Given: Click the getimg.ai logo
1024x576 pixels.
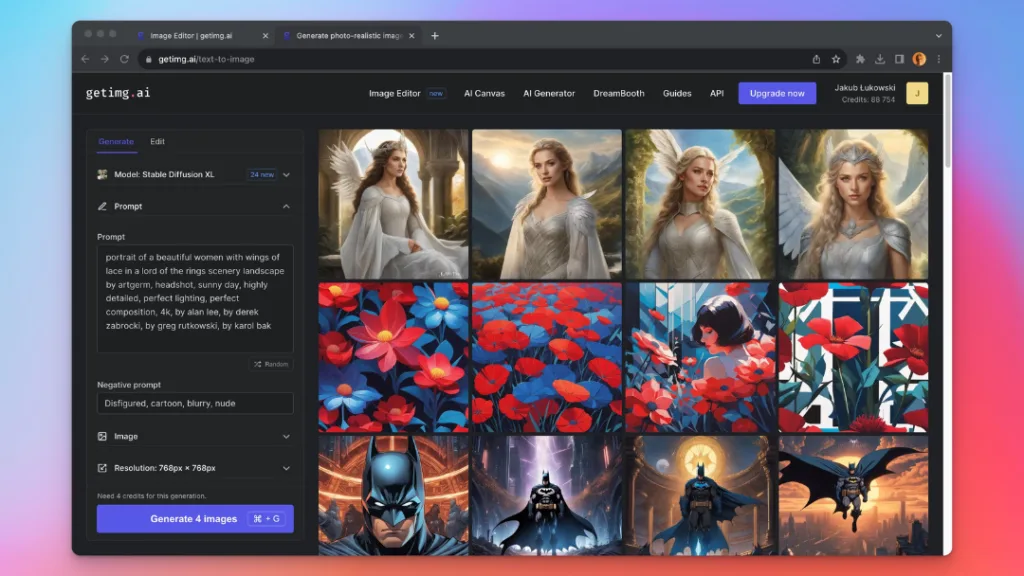Looking at the screenshot, I should point(118,93).
